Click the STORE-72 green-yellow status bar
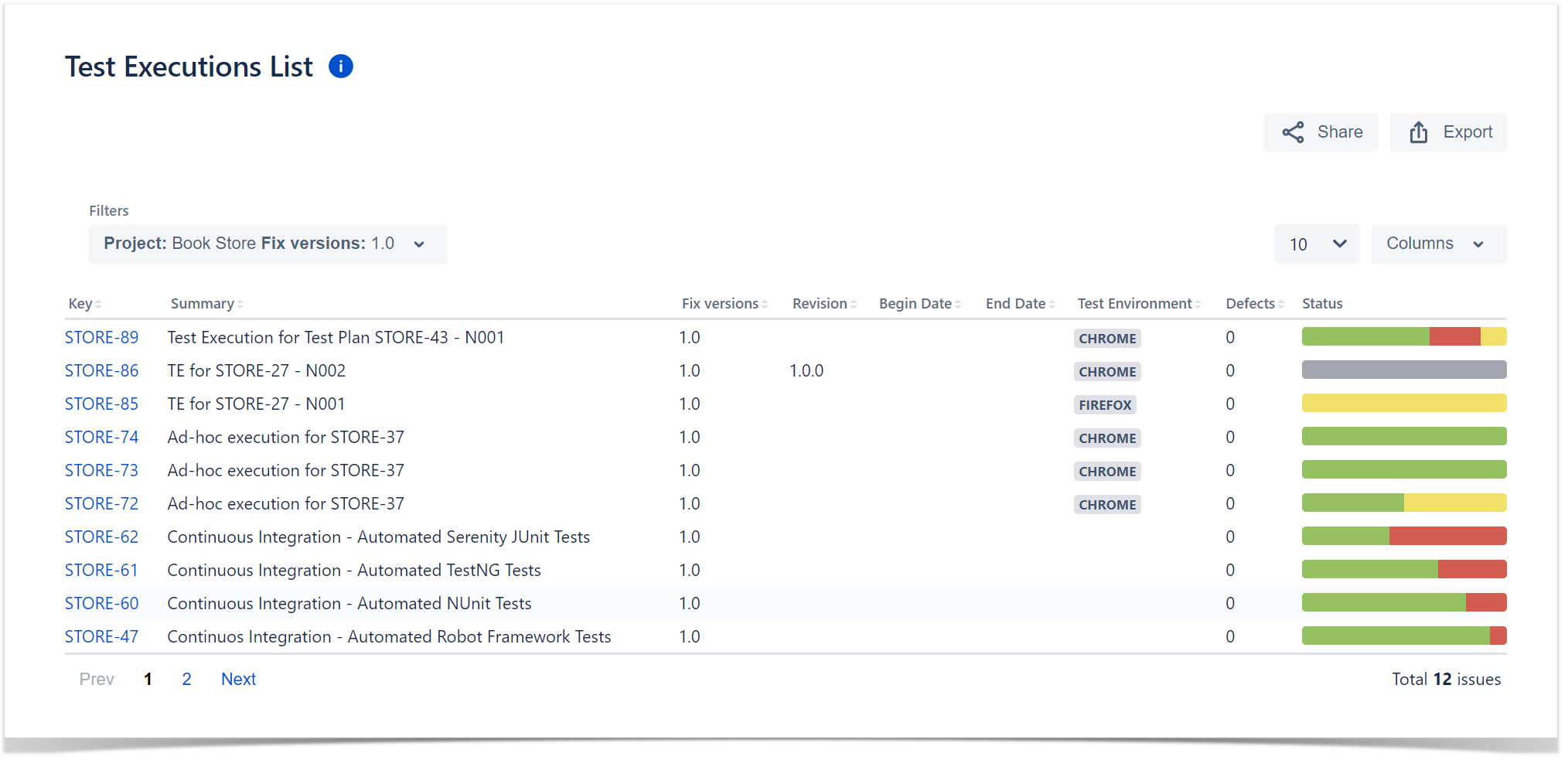 1404,503
